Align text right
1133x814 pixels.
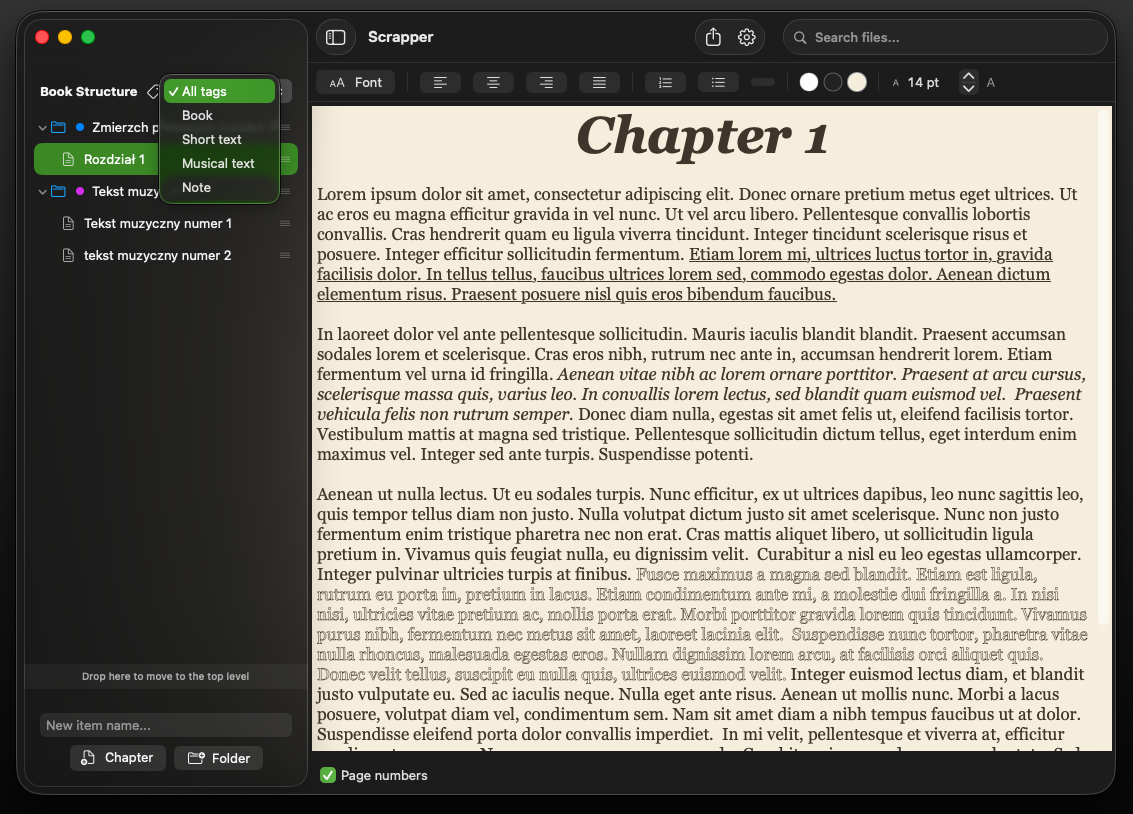click(546, 82)
